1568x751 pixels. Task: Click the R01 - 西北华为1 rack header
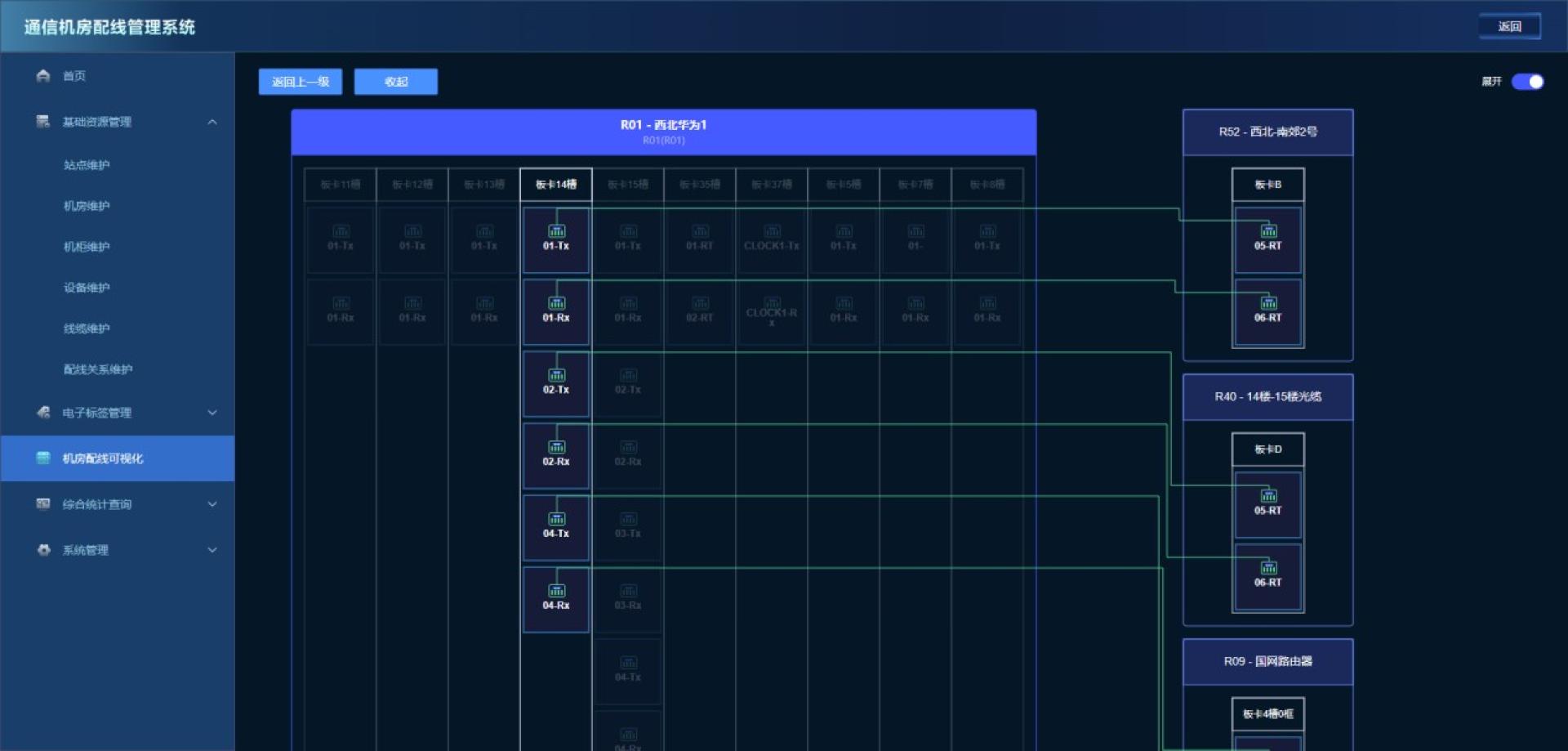(x=664, y=132)
